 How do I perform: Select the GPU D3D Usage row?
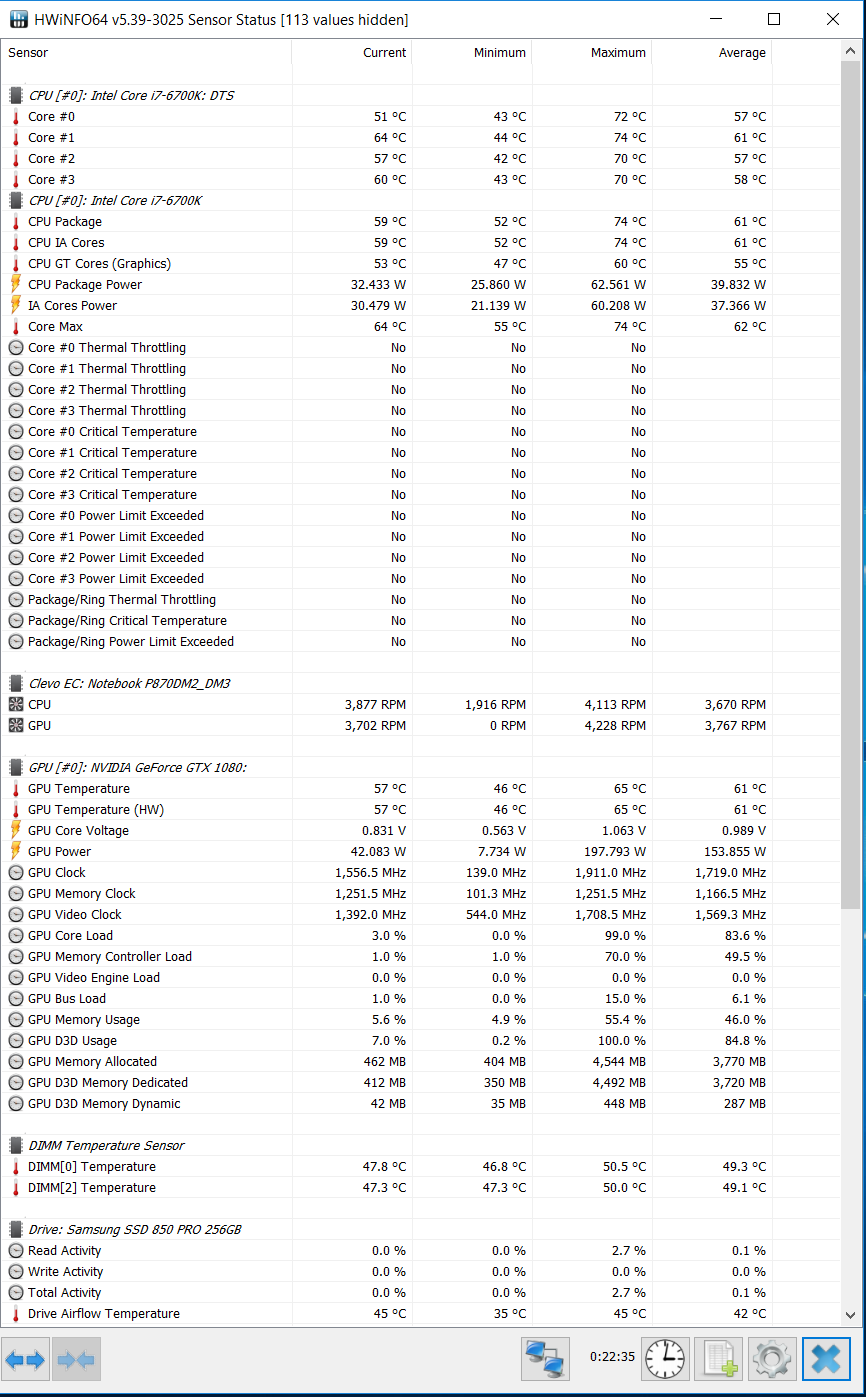[421, 1041]
